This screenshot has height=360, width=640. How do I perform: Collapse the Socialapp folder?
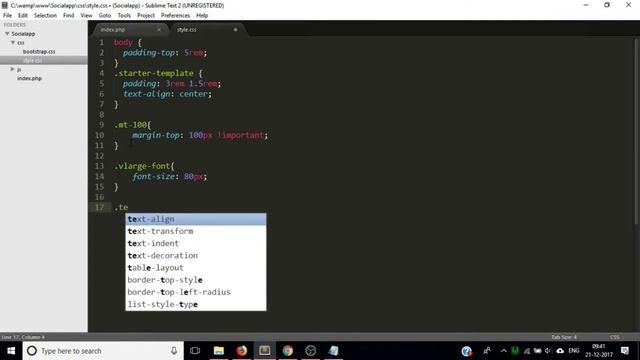click(x=7, y=33)
